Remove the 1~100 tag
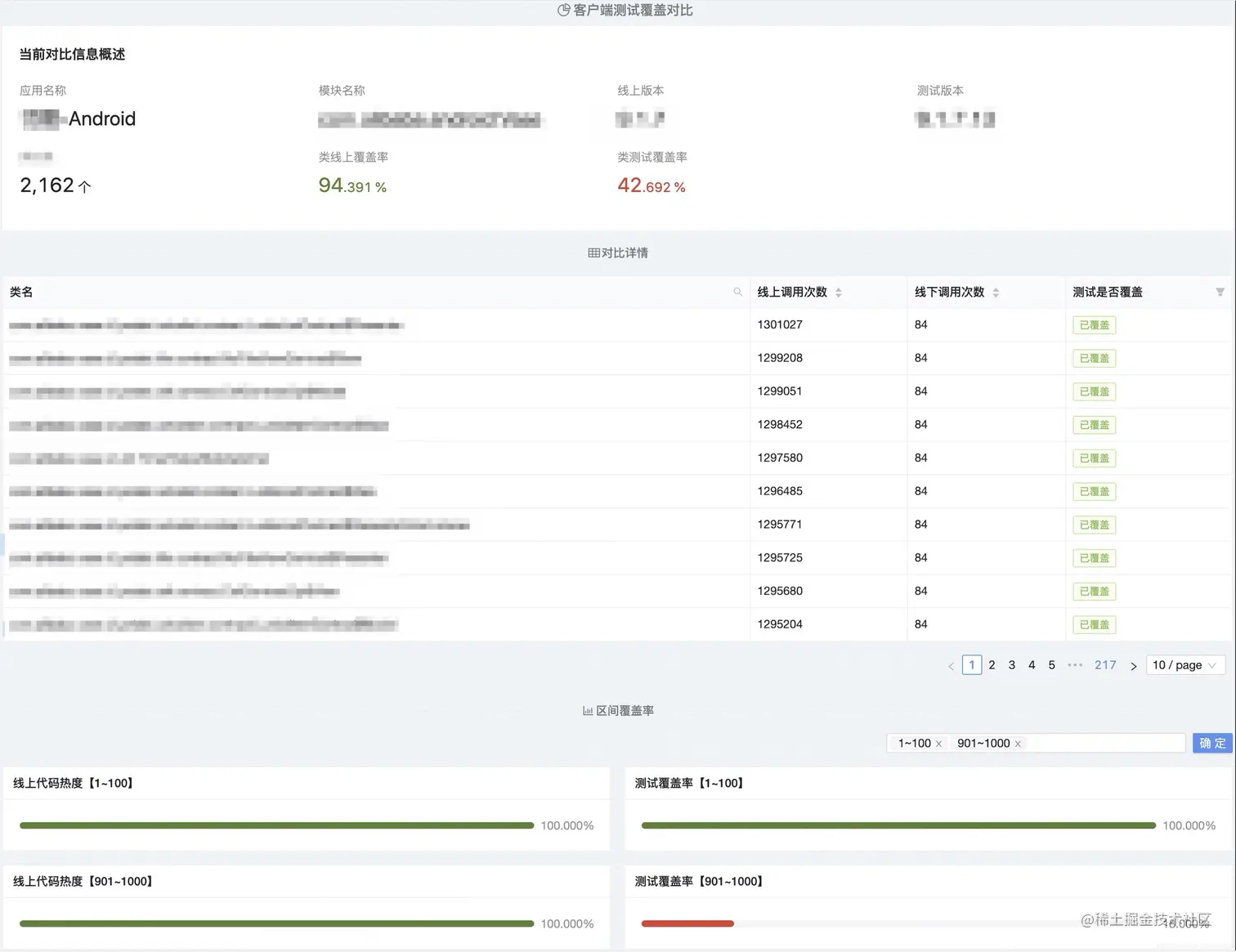 coord(938,744)
